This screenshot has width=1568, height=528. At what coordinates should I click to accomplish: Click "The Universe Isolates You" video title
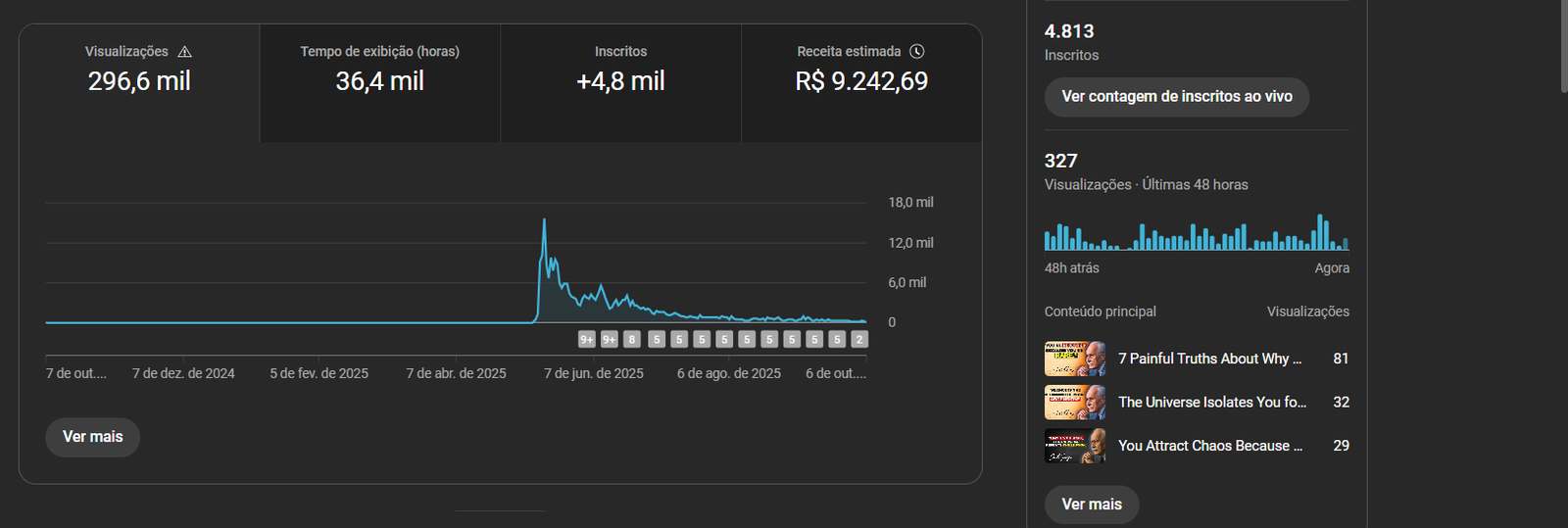point(1212,403)
